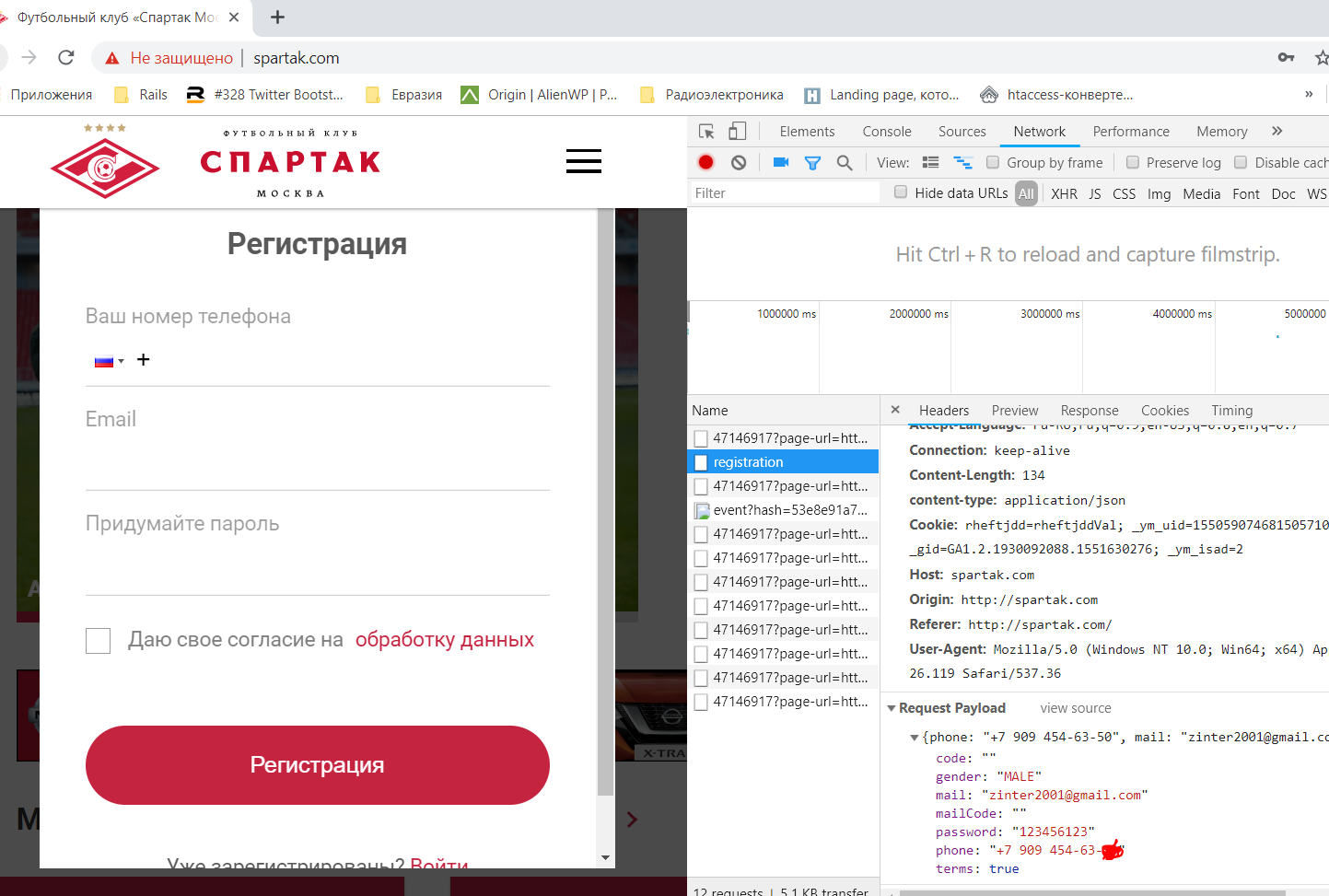This screenshot has height=896, width=1329.
Task: Click the DevTools inspect element picker icon
Action: [706, 132]
